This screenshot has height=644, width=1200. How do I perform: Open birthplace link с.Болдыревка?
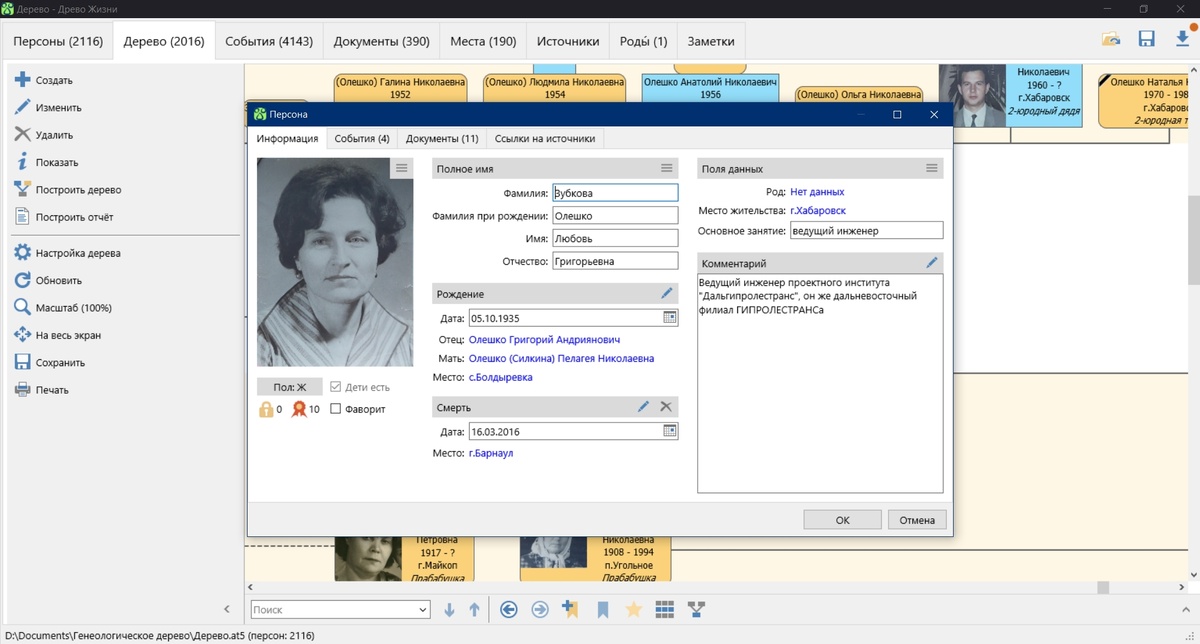[x=501, y=377]
